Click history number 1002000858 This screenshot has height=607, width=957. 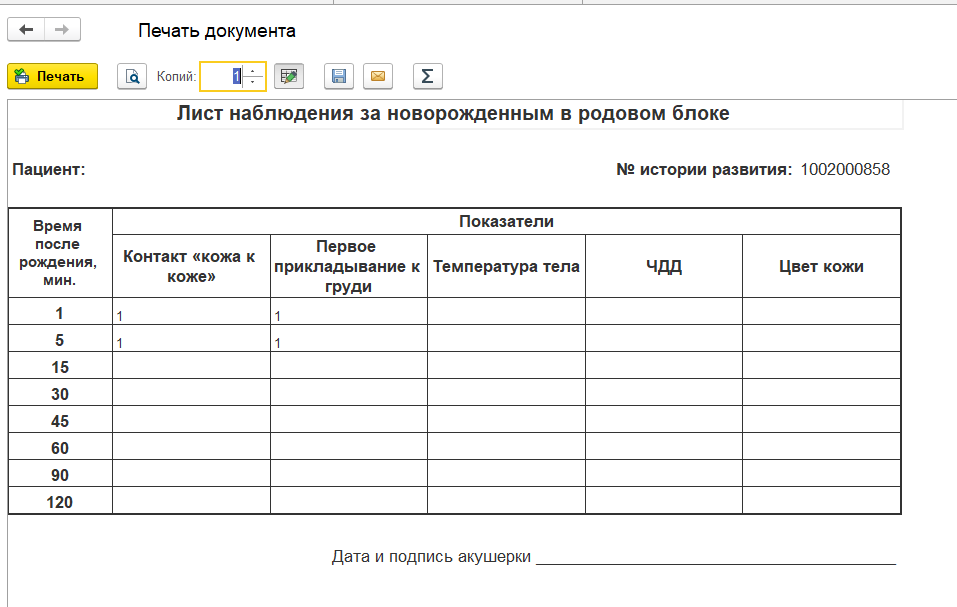[x=845, y=170]
